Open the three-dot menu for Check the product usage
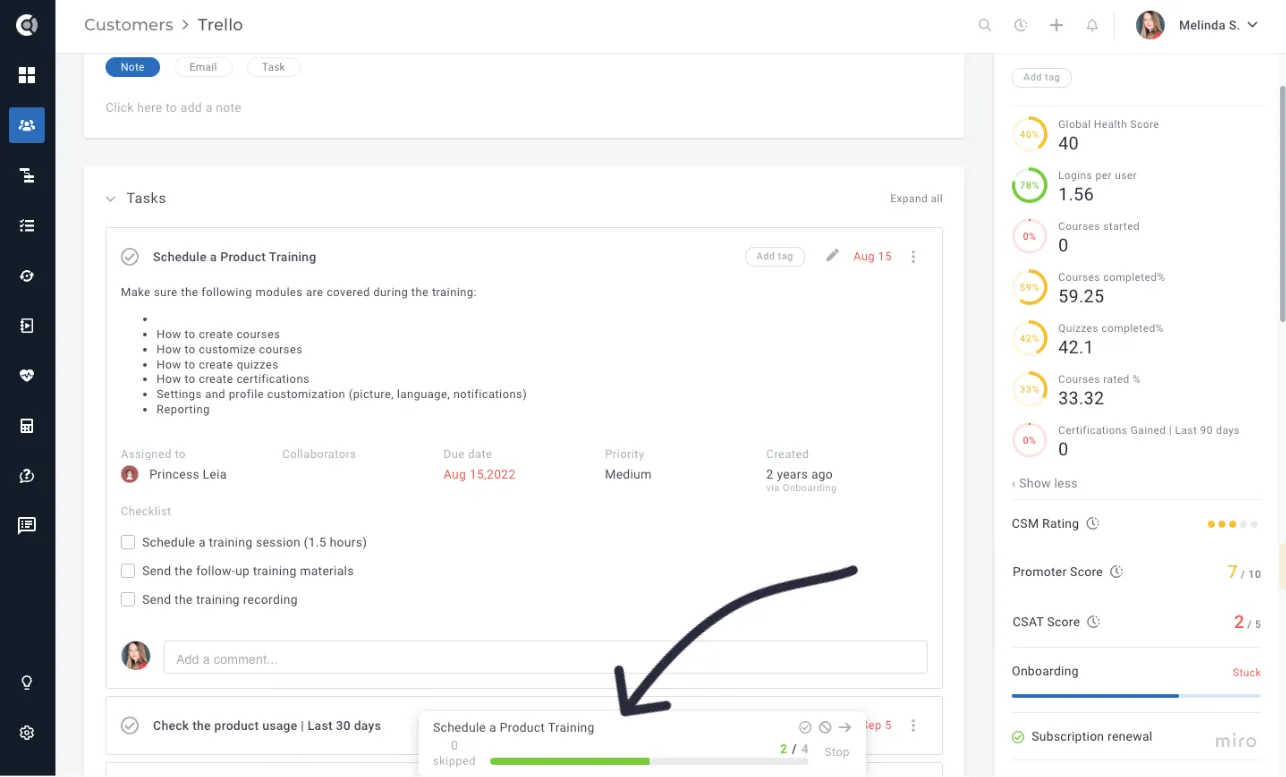 (x=913, y=726)
